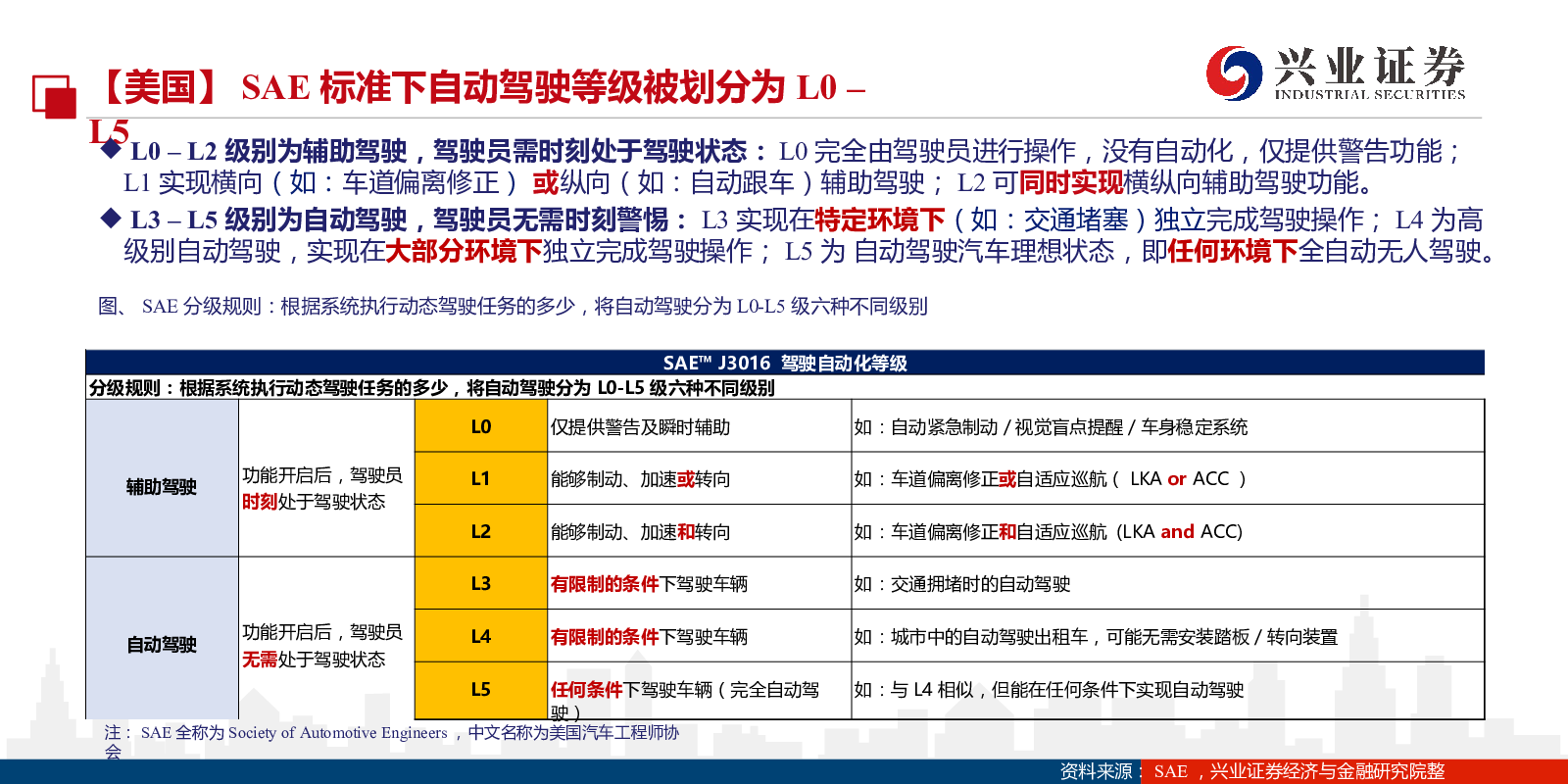Select the 辅助驾驶 category cell
The image size is (1568, 784).
point(162,478)
